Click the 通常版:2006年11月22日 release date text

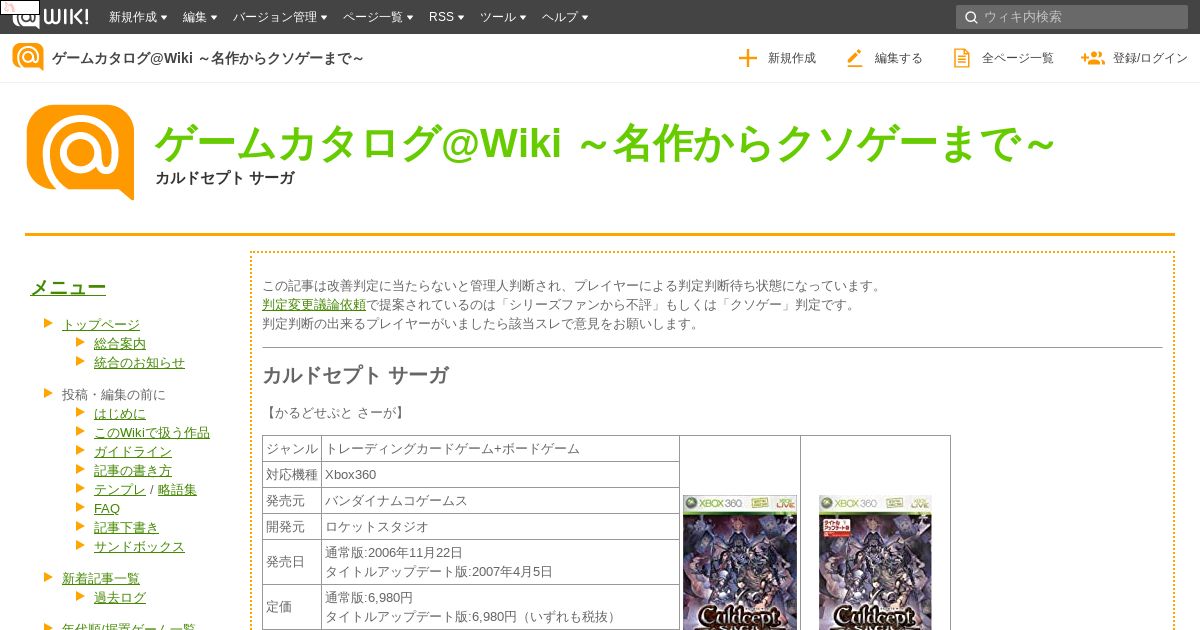pyautogui.click(x=394, y=552)
